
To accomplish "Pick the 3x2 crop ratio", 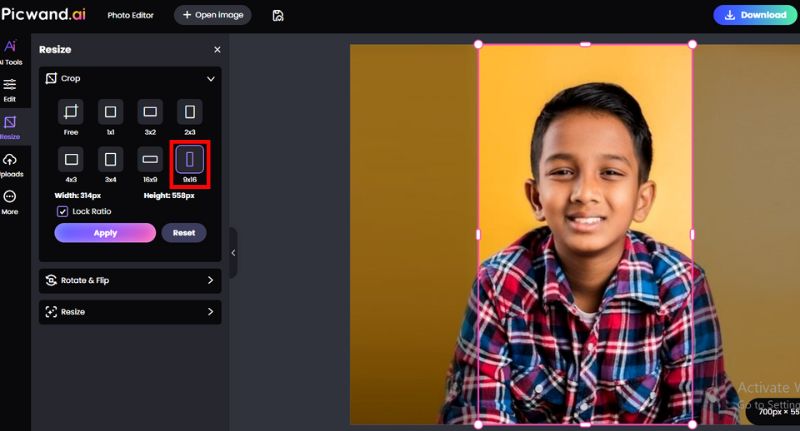I will click(x=150, y=112).
